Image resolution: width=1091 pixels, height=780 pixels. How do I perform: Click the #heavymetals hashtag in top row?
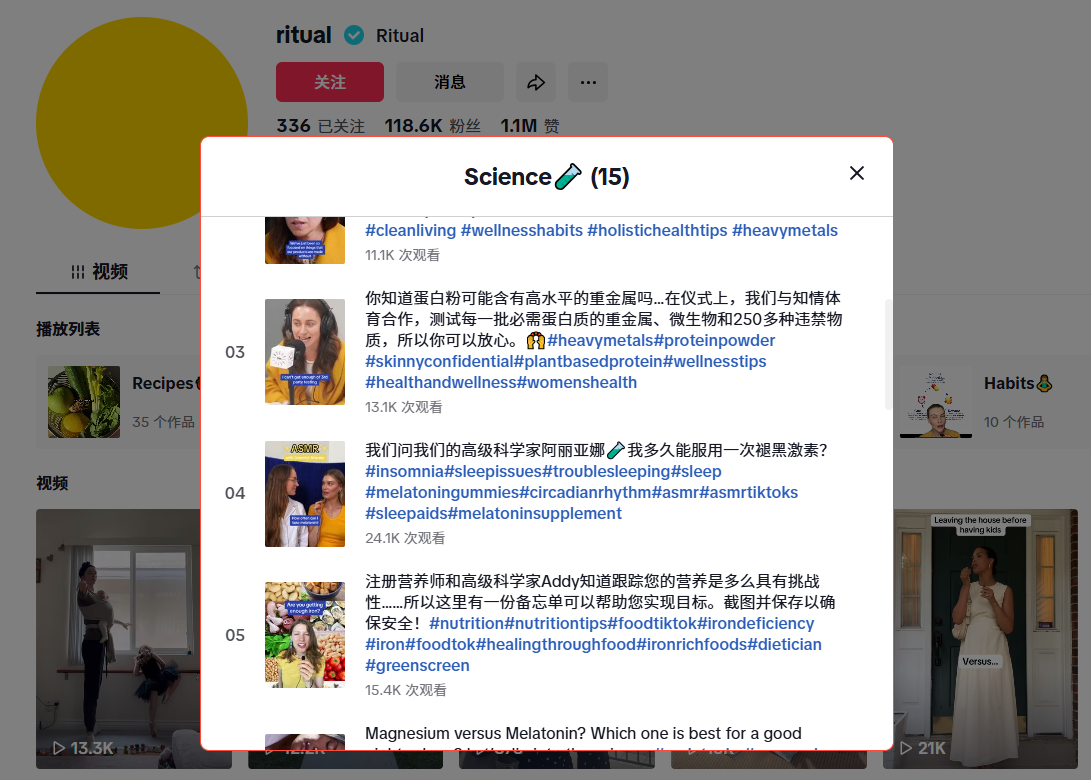pos(785,230)
